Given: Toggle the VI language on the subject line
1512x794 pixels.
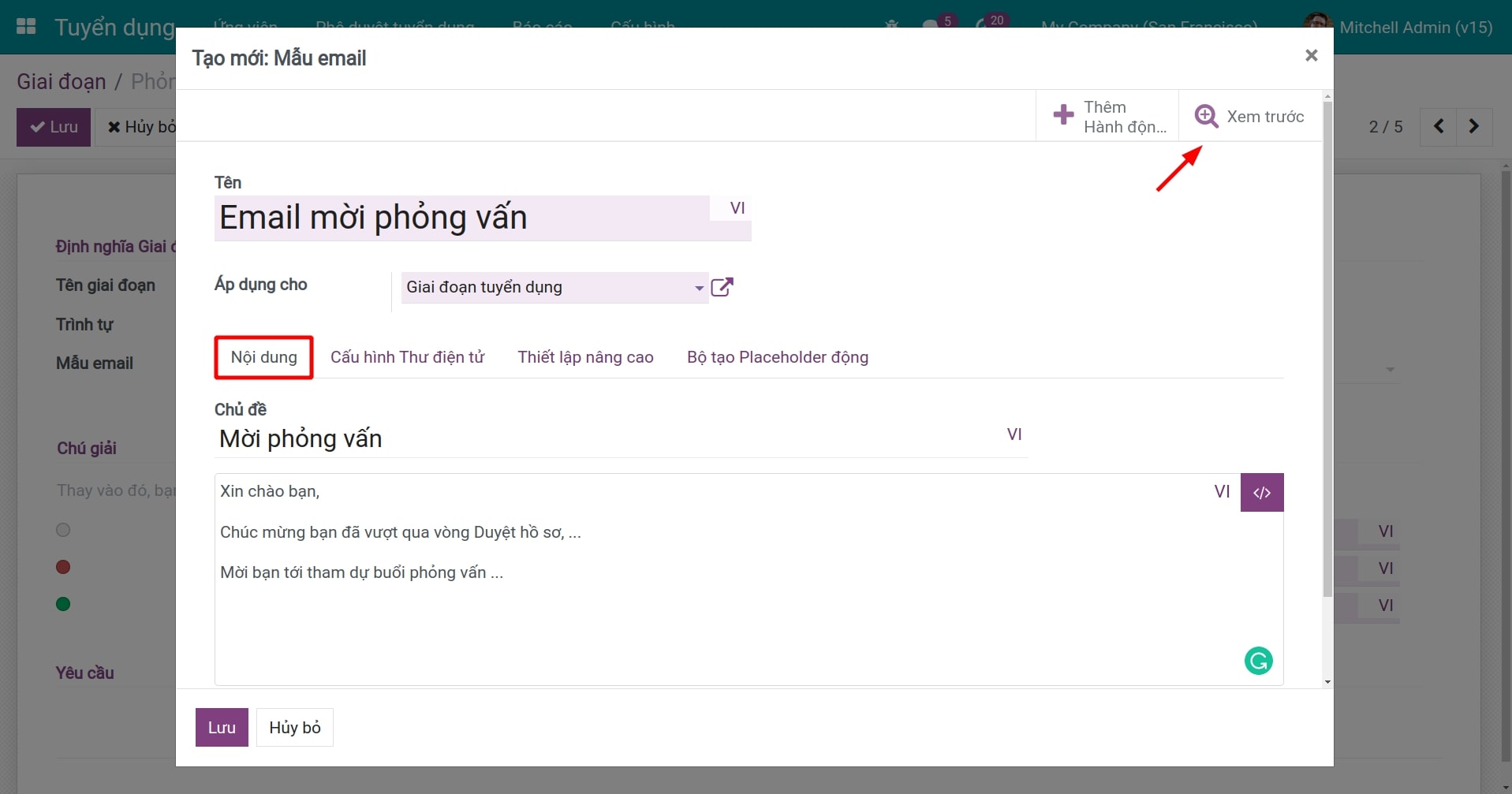Looking at the screenshot, I should click(1014, 434).
